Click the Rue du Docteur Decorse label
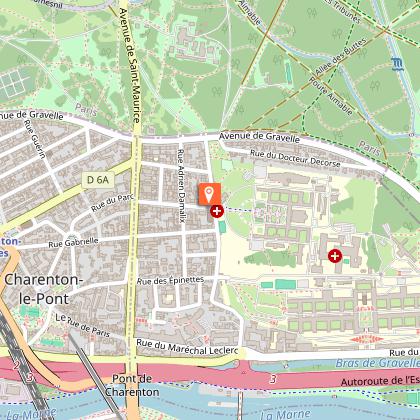 coord(295,158)
